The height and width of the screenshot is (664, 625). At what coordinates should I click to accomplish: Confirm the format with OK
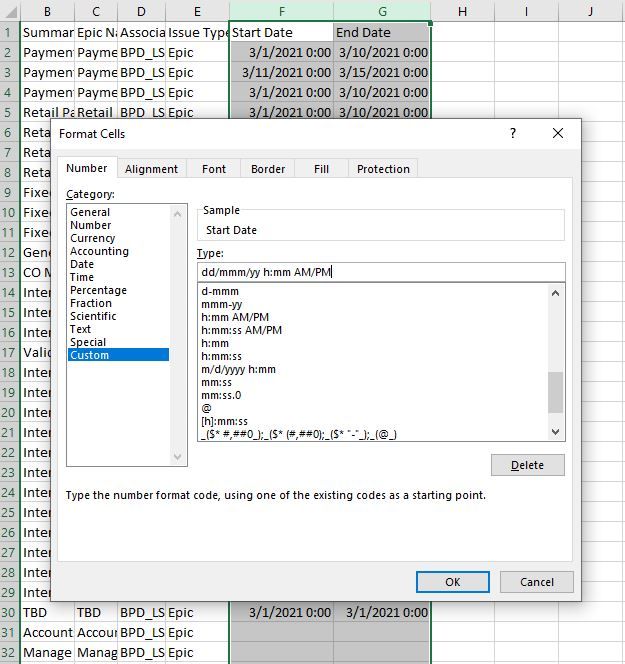[453, 582]
